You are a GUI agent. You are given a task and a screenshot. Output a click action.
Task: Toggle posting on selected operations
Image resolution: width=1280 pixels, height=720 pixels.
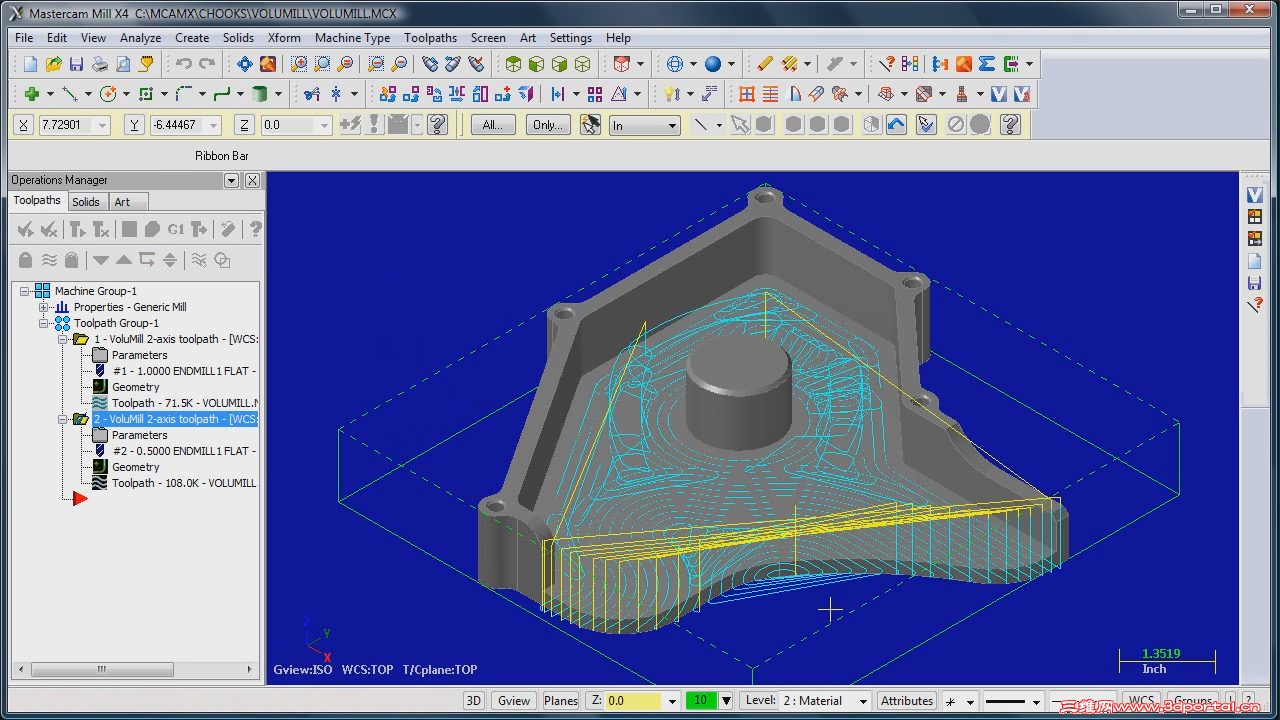(72, 260)
